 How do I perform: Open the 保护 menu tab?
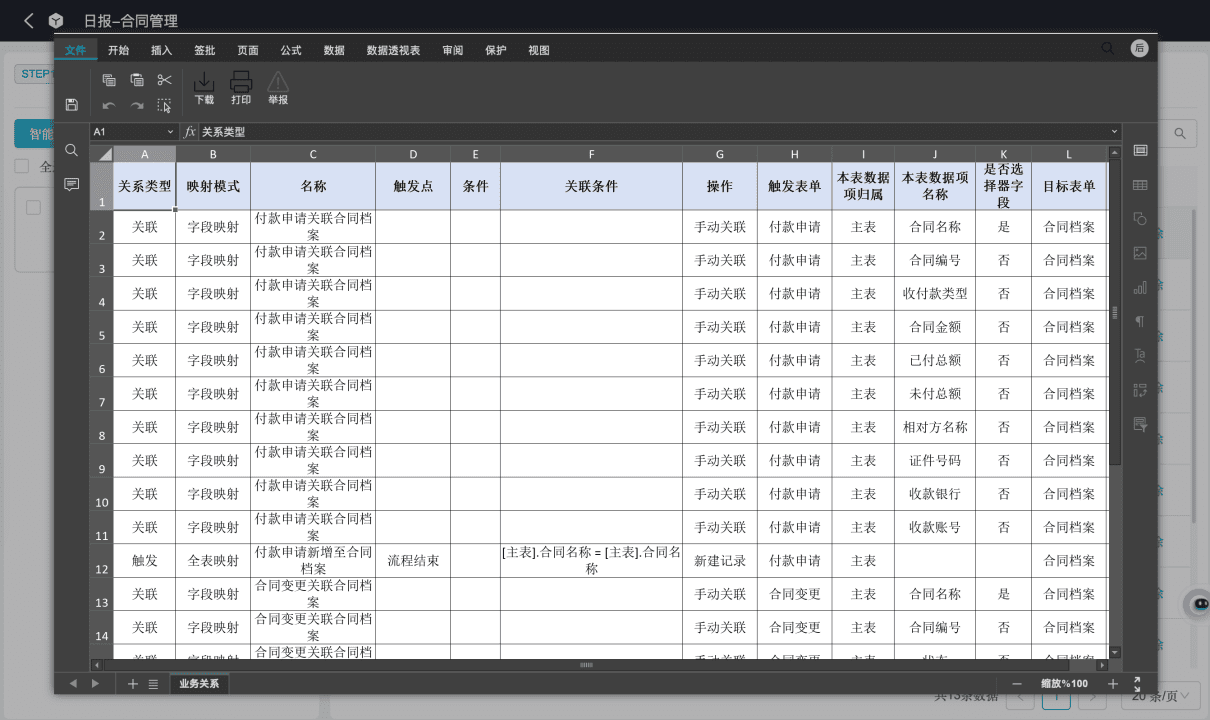[x=496, y=50]
